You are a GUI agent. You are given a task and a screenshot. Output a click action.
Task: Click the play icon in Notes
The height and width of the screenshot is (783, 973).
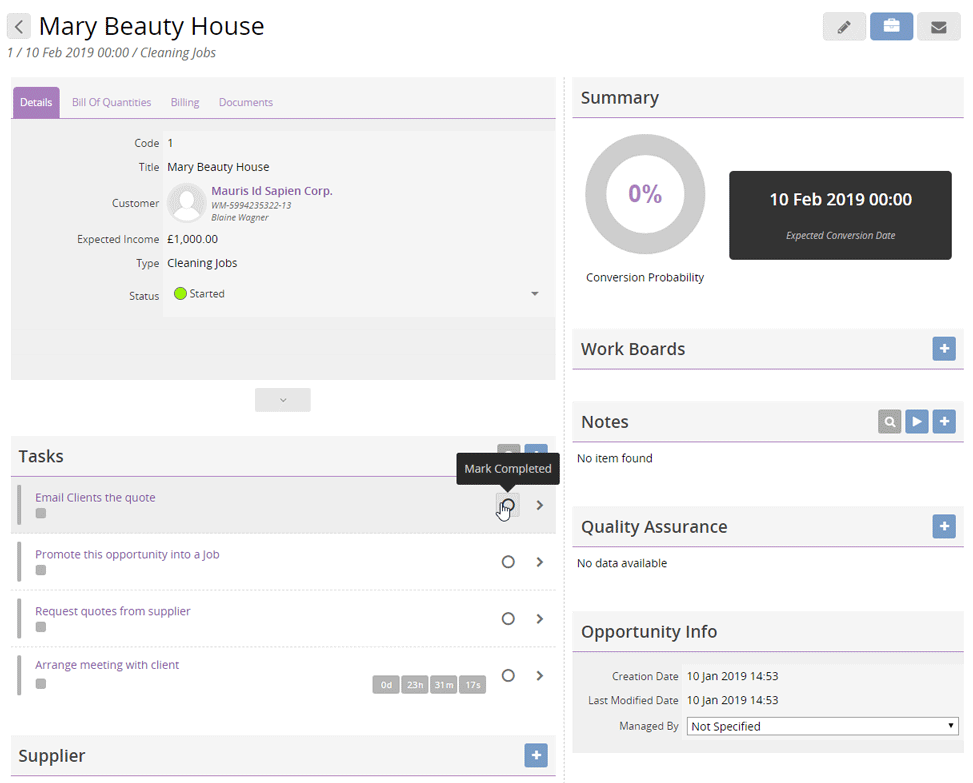[x=916, y=422]
